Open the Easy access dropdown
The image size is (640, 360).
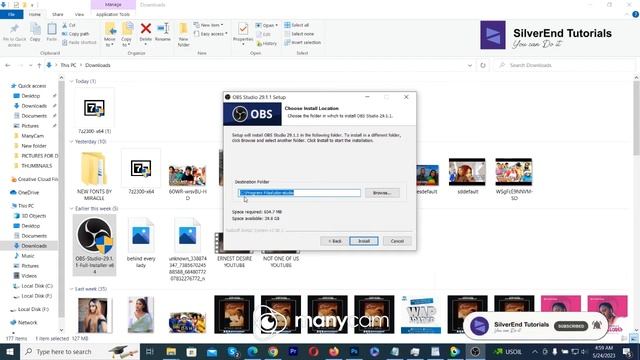click(211, 34)
